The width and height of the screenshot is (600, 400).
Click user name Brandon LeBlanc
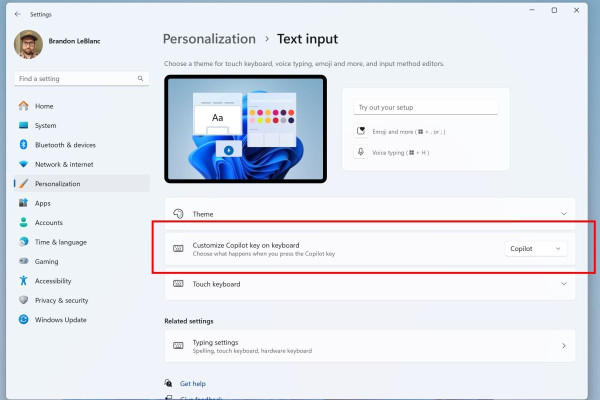(x=74, y=41)
